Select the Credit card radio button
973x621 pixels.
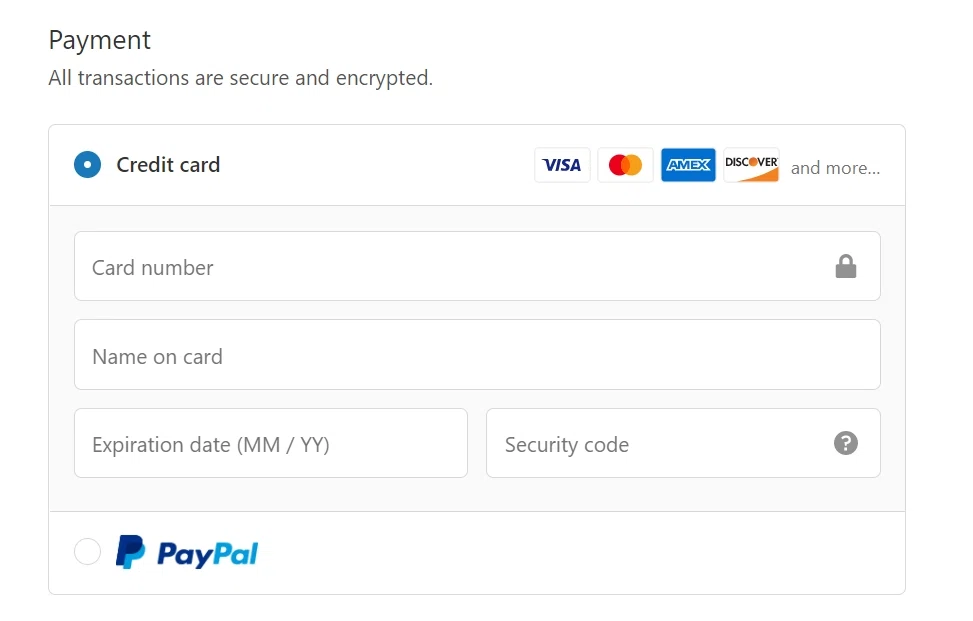pyautogui.click(x=88, y=165)
